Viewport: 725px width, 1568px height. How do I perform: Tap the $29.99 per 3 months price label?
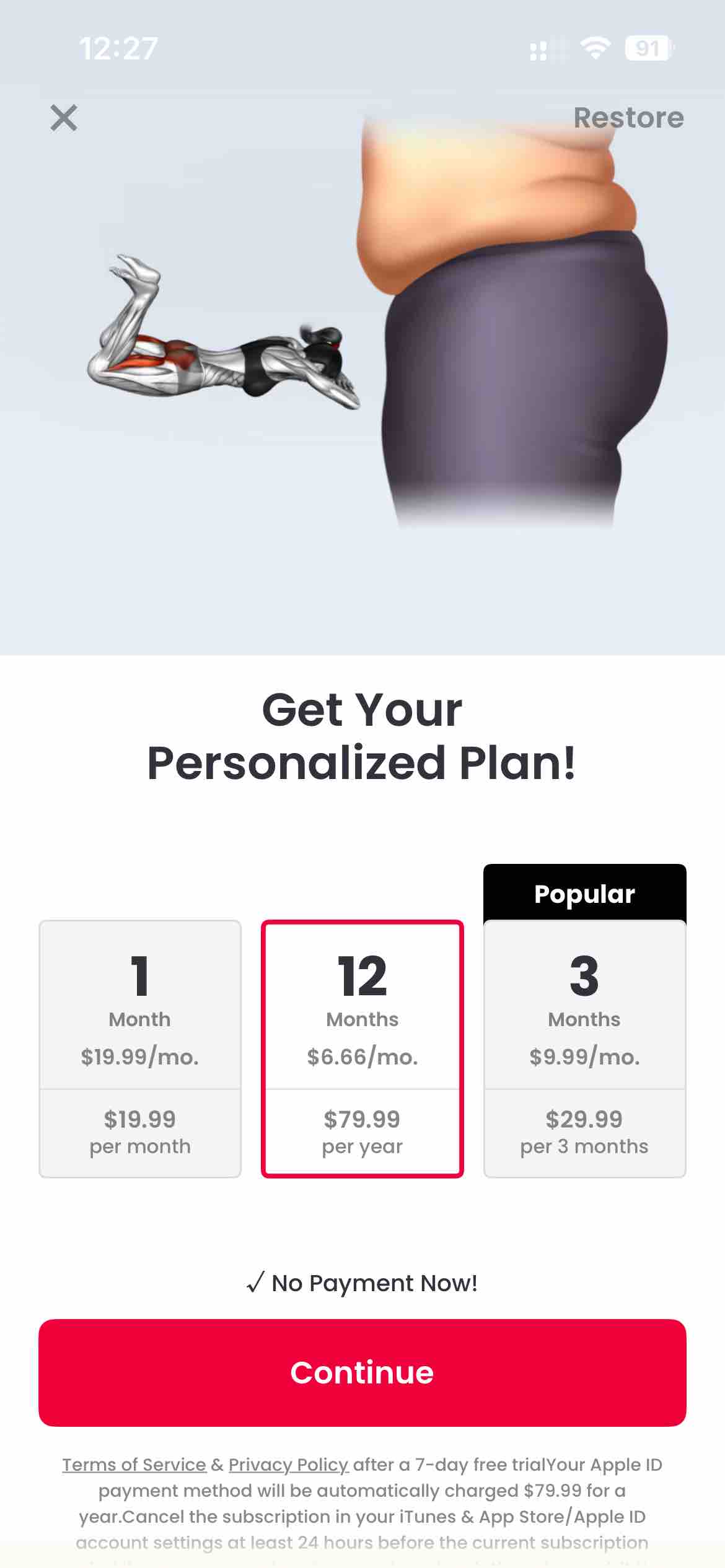click(584, 1131)
